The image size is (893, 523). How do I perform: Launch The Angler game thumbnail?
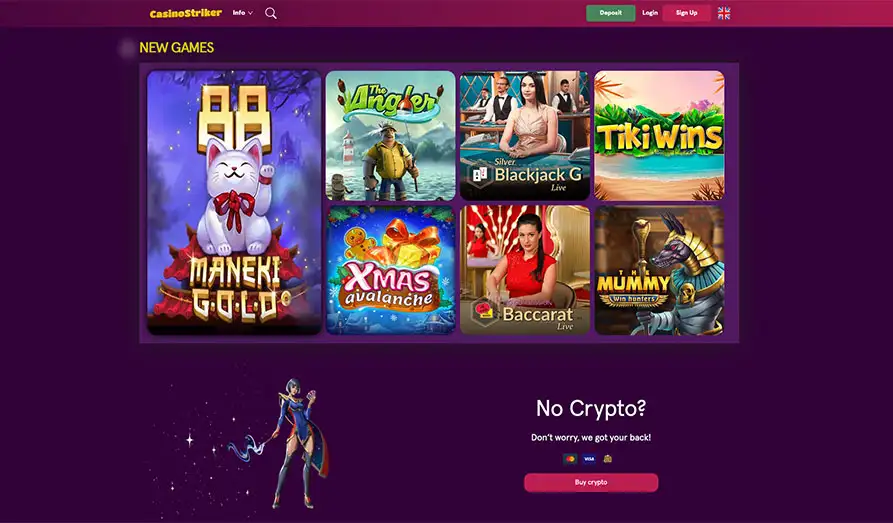click(x=391, y=136)
